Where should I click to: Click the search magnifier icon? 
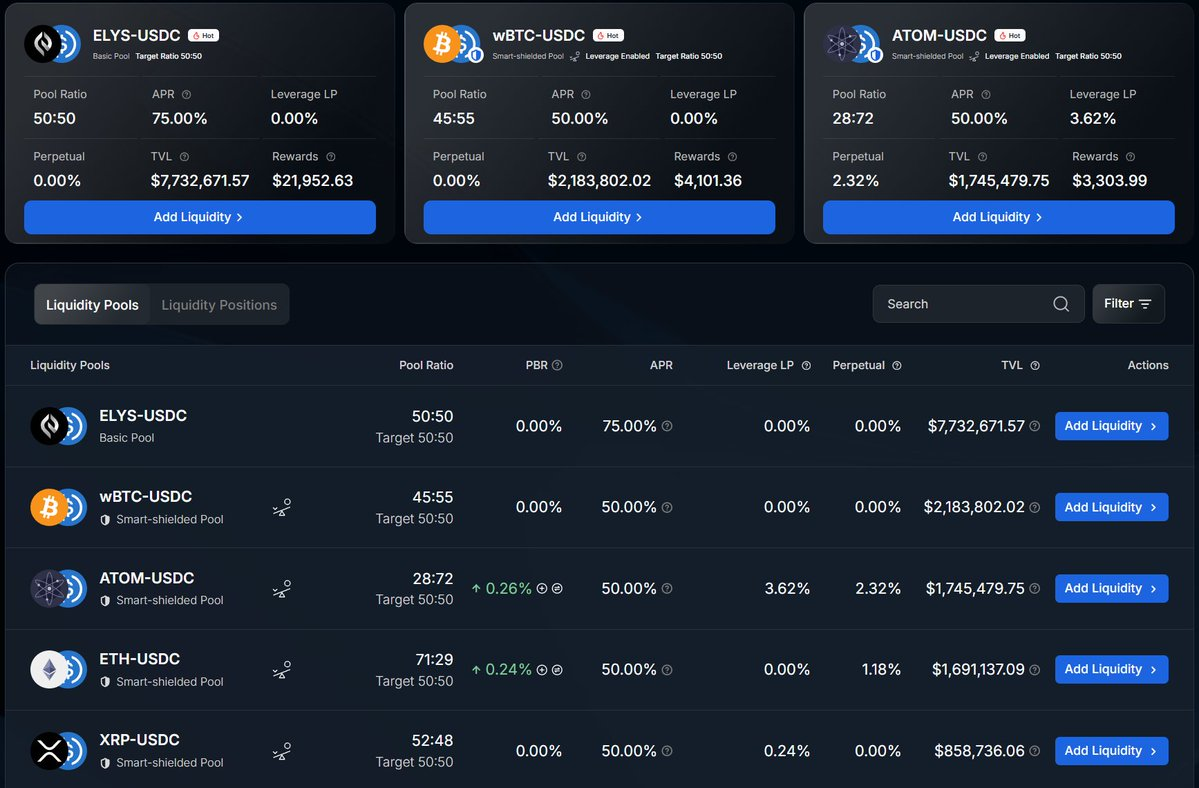1061,304
